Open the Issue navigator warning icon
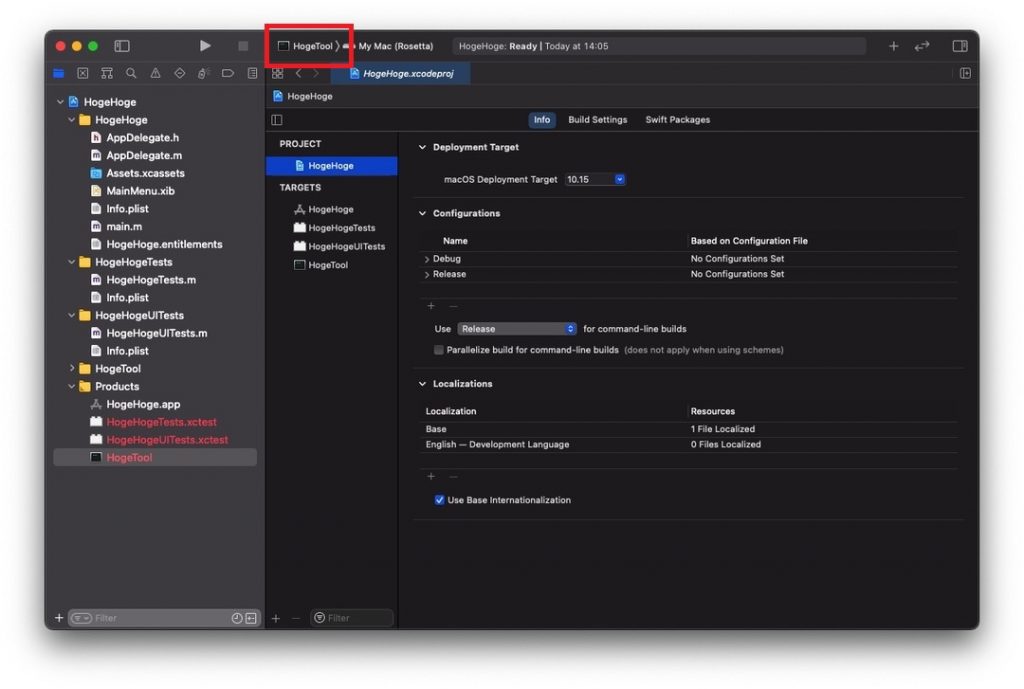The image size is (1024, 689). (155, 73)
